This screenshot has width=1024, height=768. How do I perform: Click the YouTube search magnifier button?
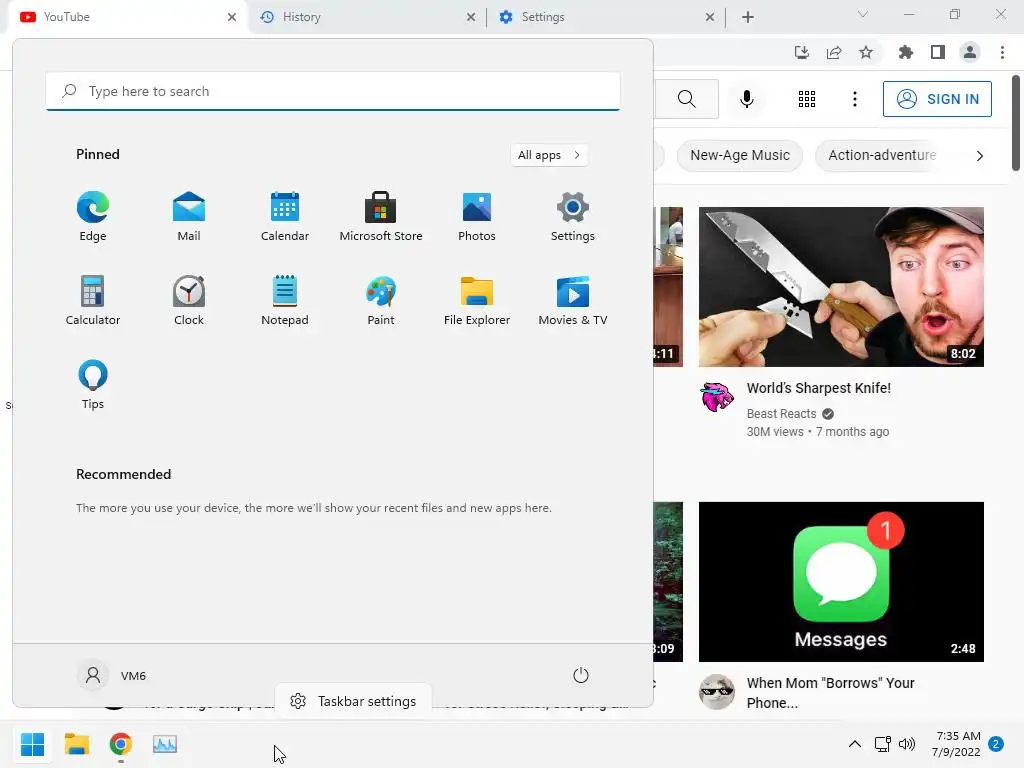[686, 99]
